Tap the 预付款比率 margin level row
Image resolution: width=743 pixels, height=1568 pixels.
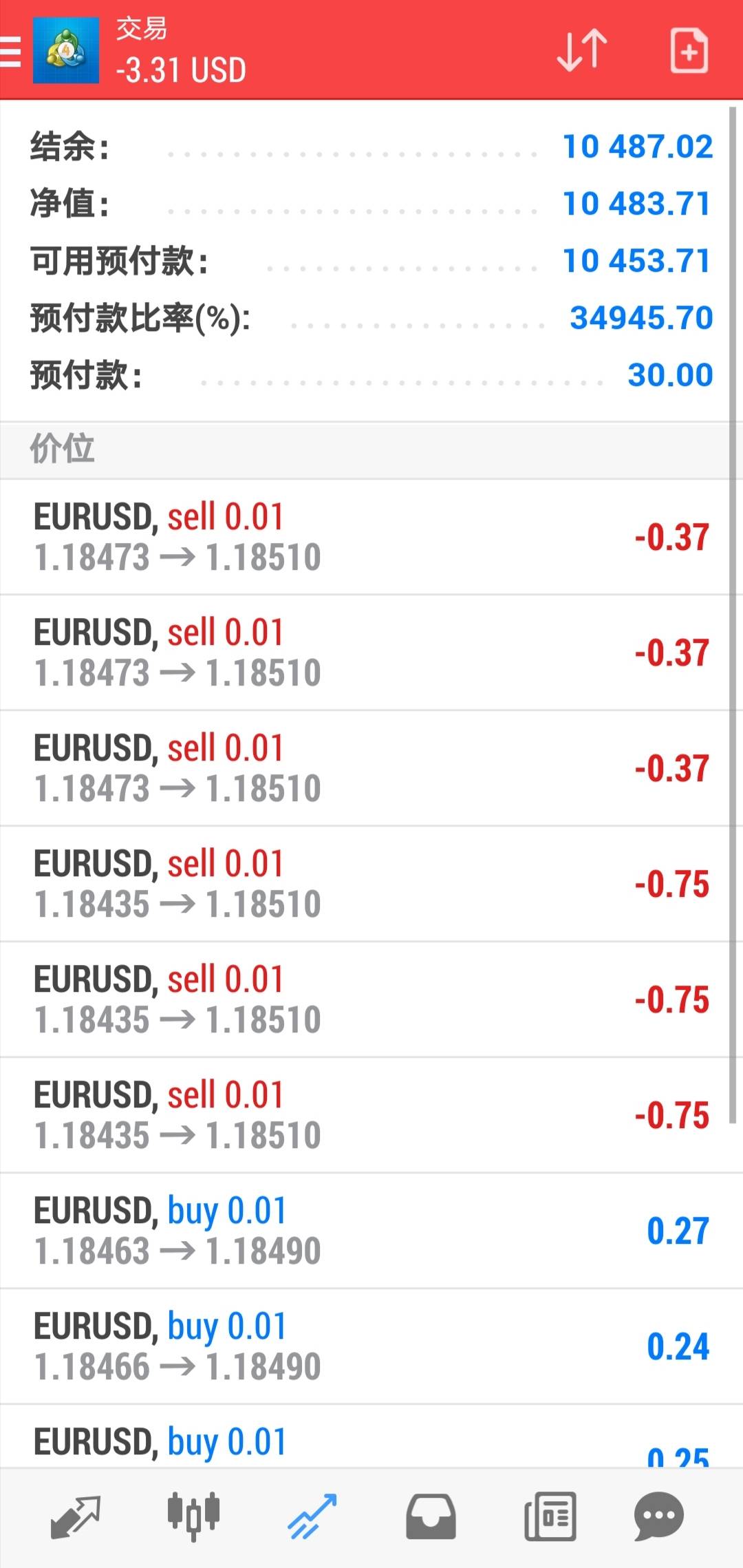pyautogui.click(x=365, y=318)
